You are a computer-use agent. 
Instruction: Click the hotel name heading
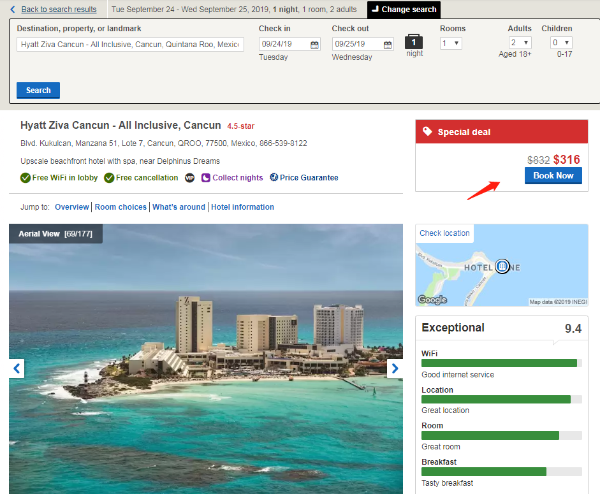(121, 126)
